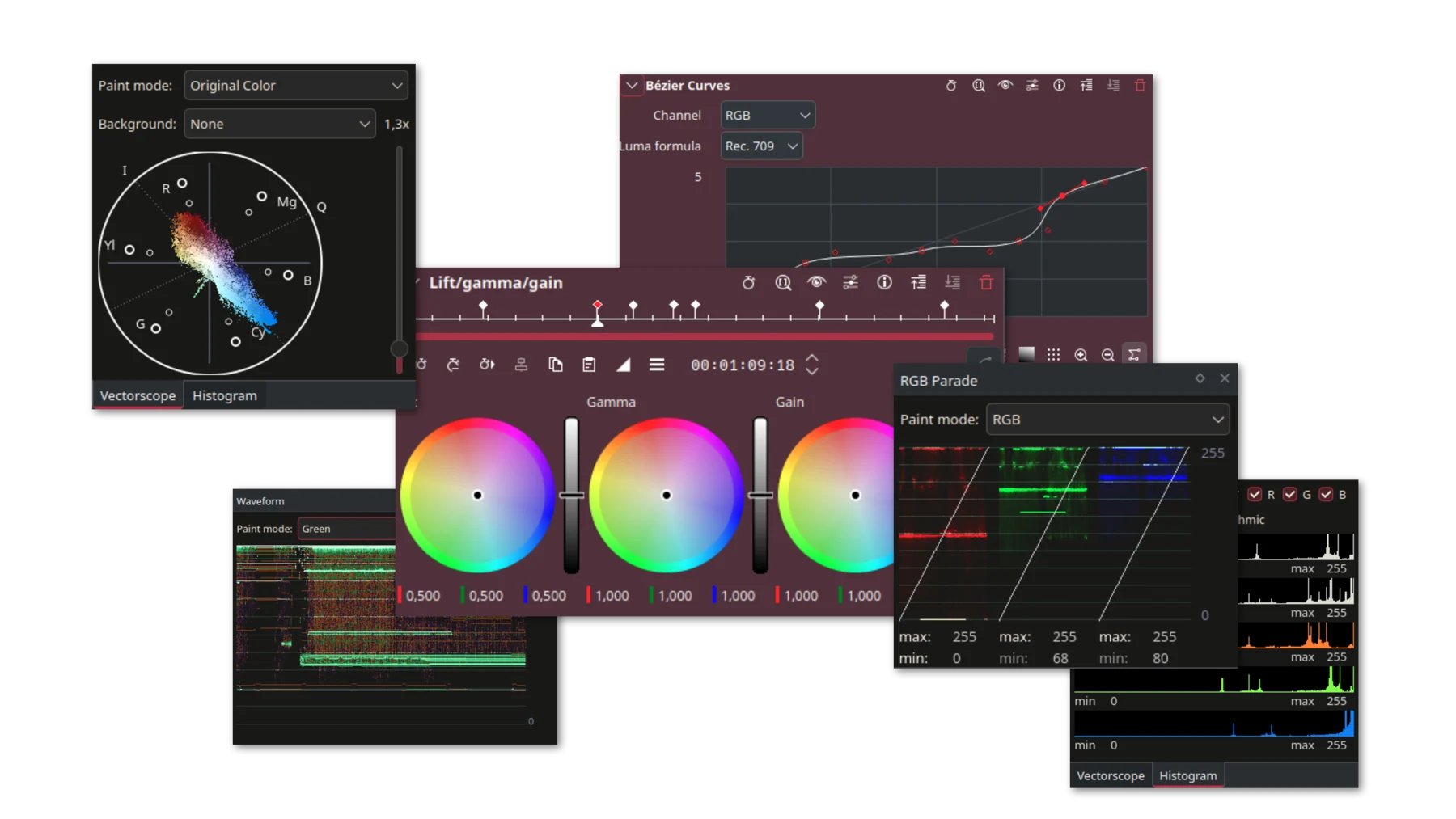Uncheck the B channel in Histogram
The image size is (1456, 819).
[x=1326, y=495]
